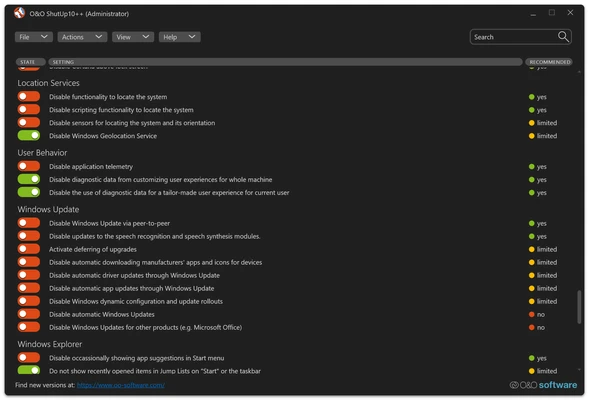589x400 pixels.
Task: Click 'Activate deferring of upgrades' text
Action: point(93,249)
